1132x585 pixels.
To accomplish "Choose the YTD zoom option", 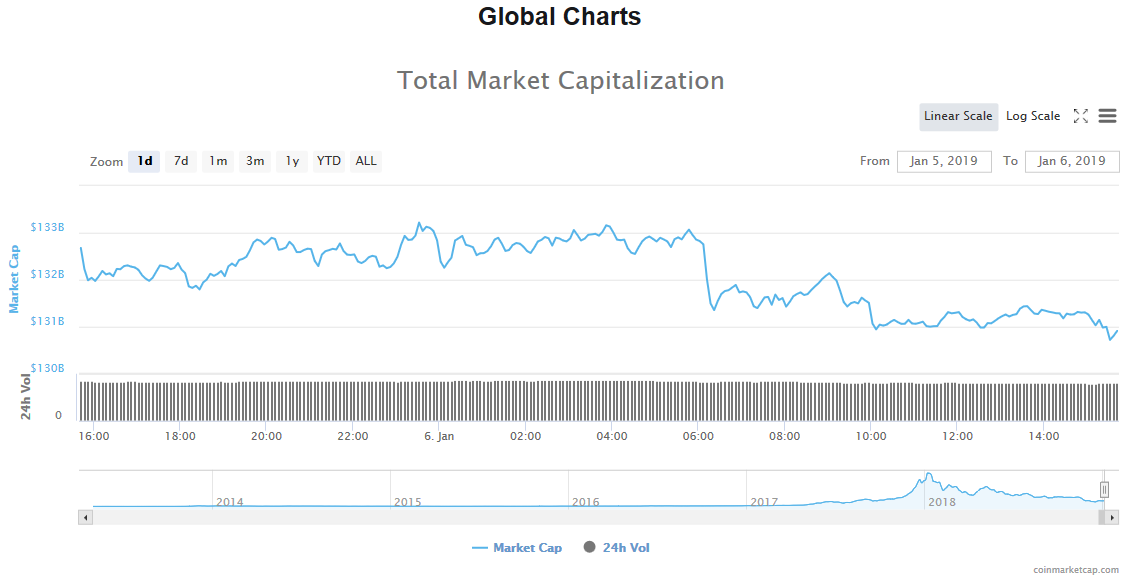I will click(x=328, y=161).
